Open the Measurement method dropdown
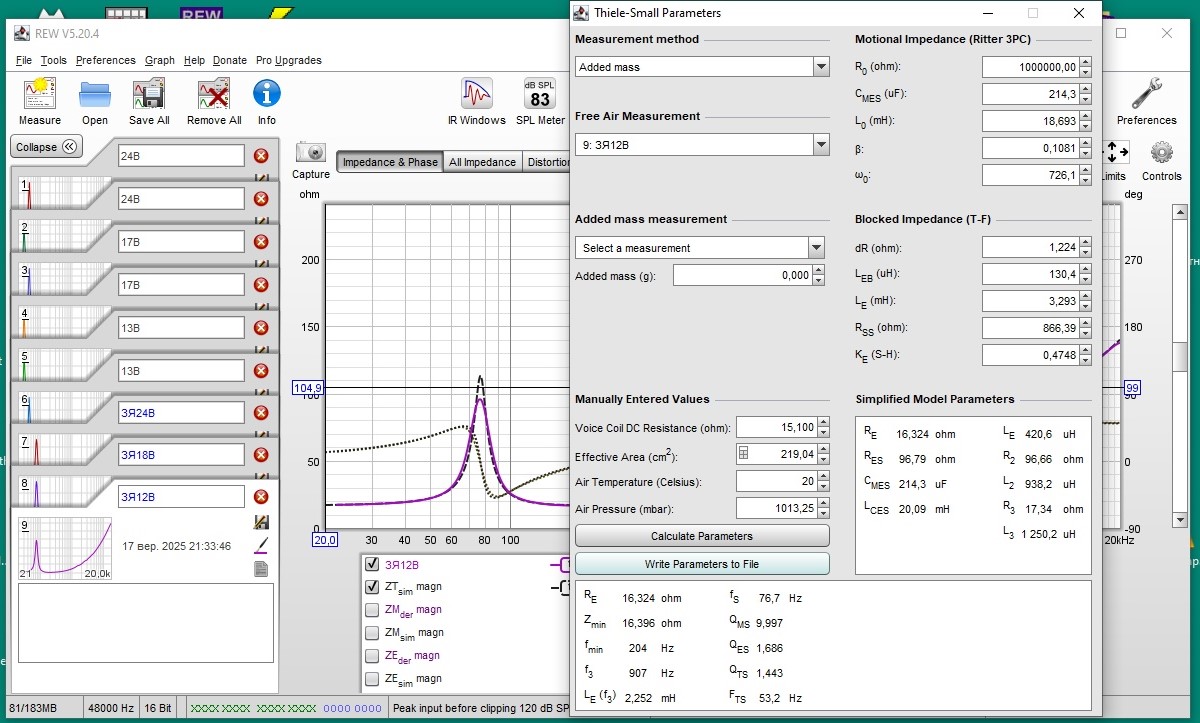 (821, 67)
